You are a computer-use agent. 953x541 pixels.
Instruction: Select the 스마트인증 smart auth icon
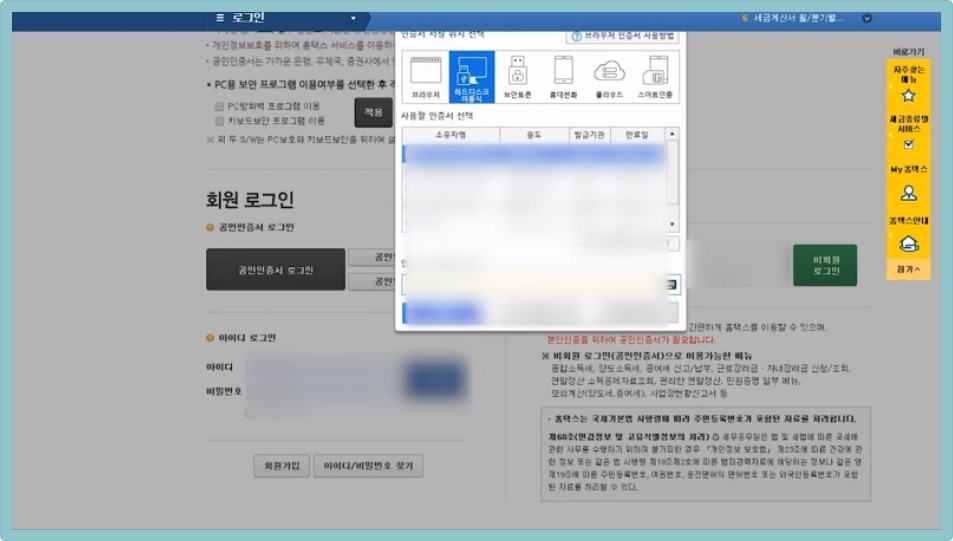[x=655, y=77]
